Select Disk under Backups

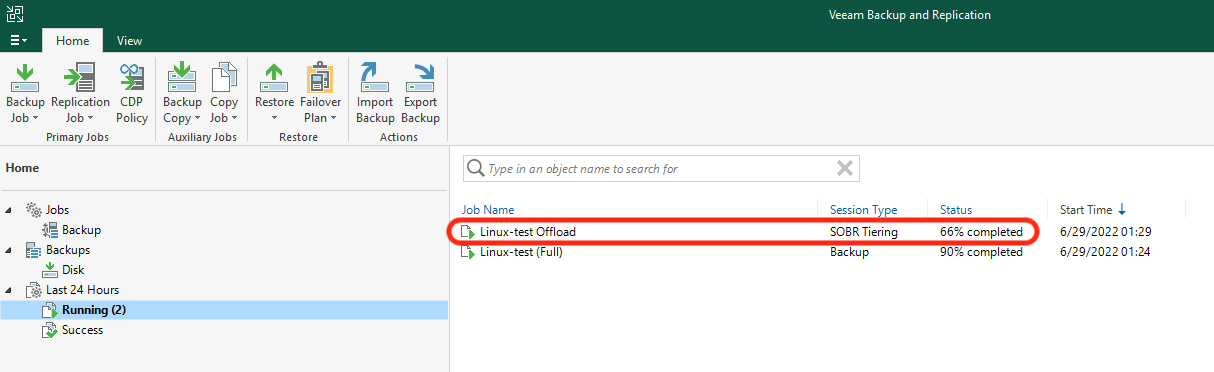73,270
